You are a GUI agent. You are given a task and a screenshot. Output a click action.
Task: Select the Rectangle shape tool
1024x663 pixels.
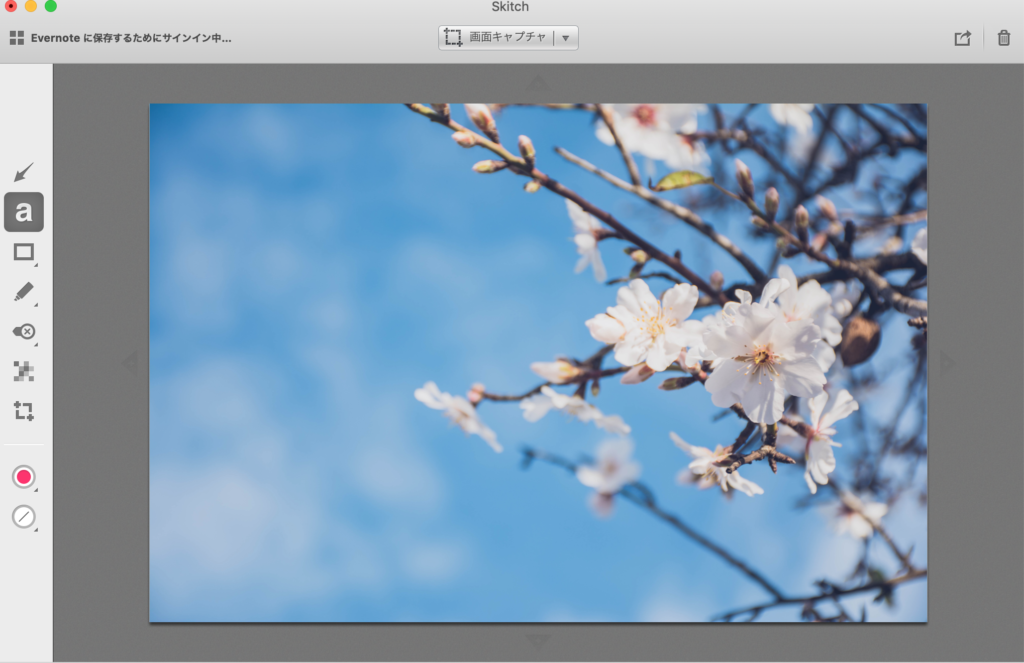[x=24, y=252]
